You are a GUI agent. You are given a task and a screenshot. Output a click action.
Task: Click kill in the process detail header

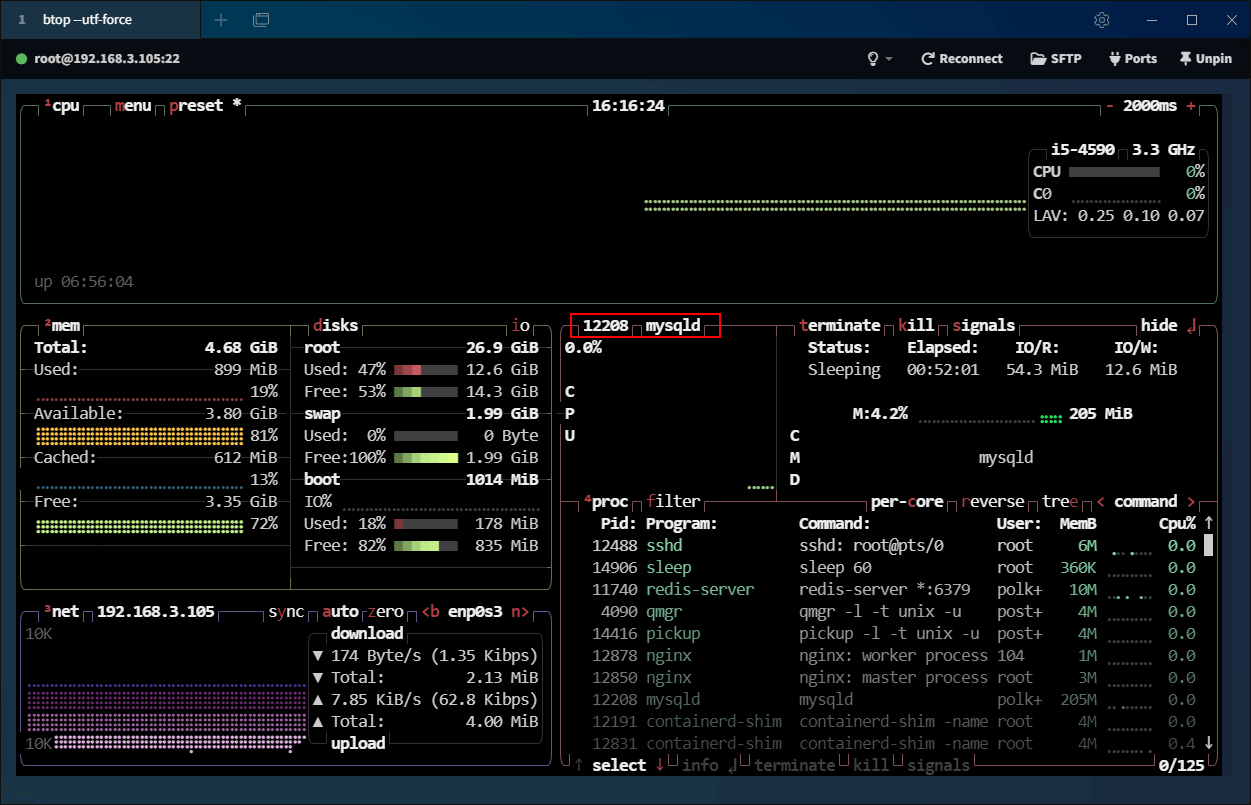(x=916, y=326)
